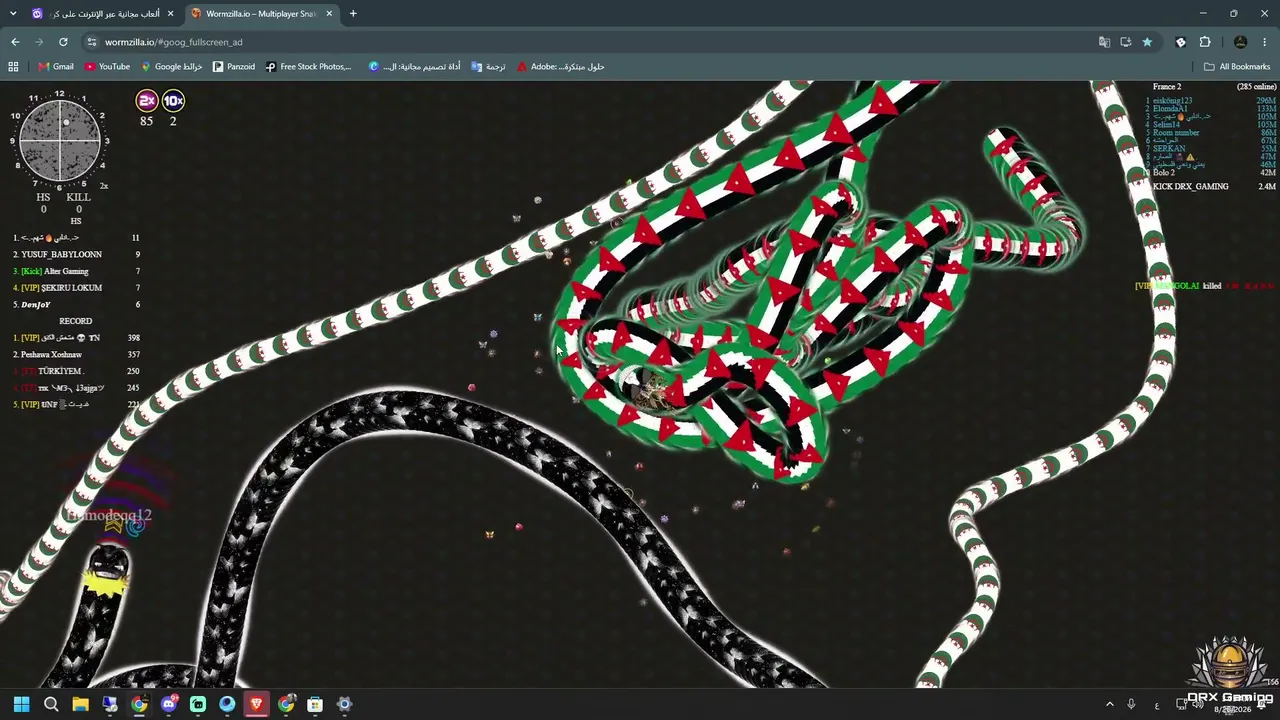Open the YouTube bookmark
1280x720 pixels.
[x=107, y=67]
